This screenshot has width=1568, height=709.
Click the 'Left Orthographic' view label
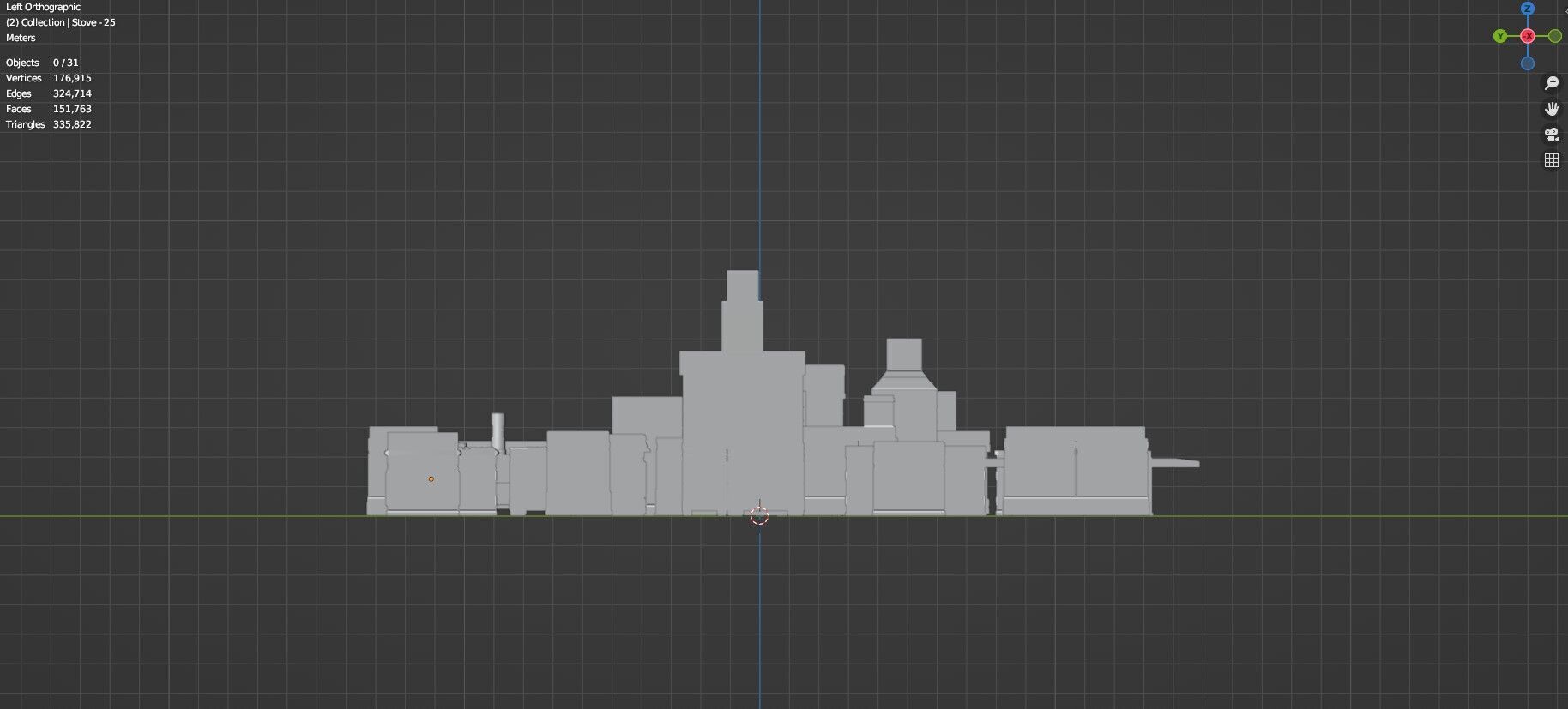click(43, 7)
